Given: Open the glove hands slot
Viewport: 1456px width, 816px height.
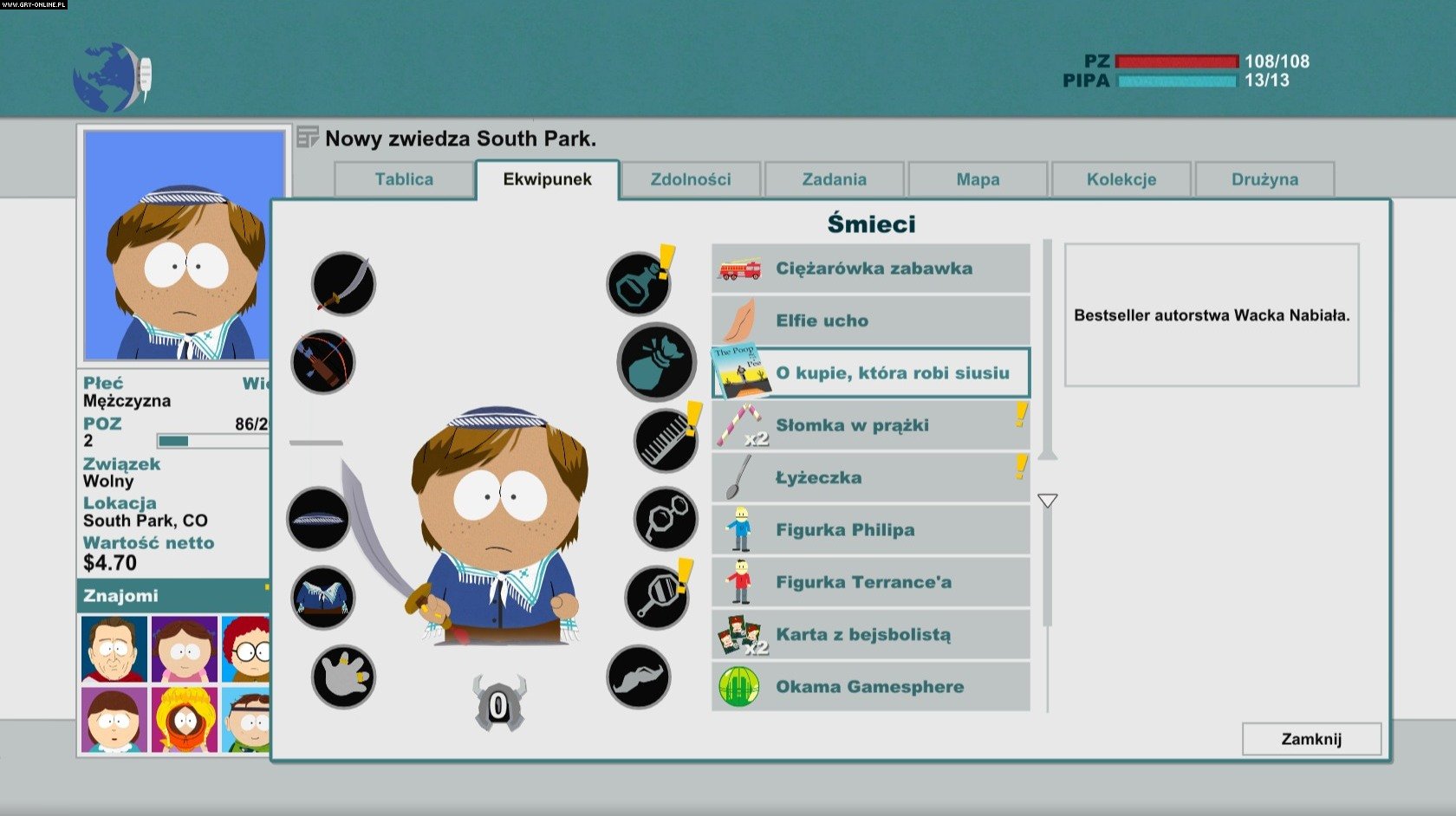Looking at the screenshot, I should 343,677.
